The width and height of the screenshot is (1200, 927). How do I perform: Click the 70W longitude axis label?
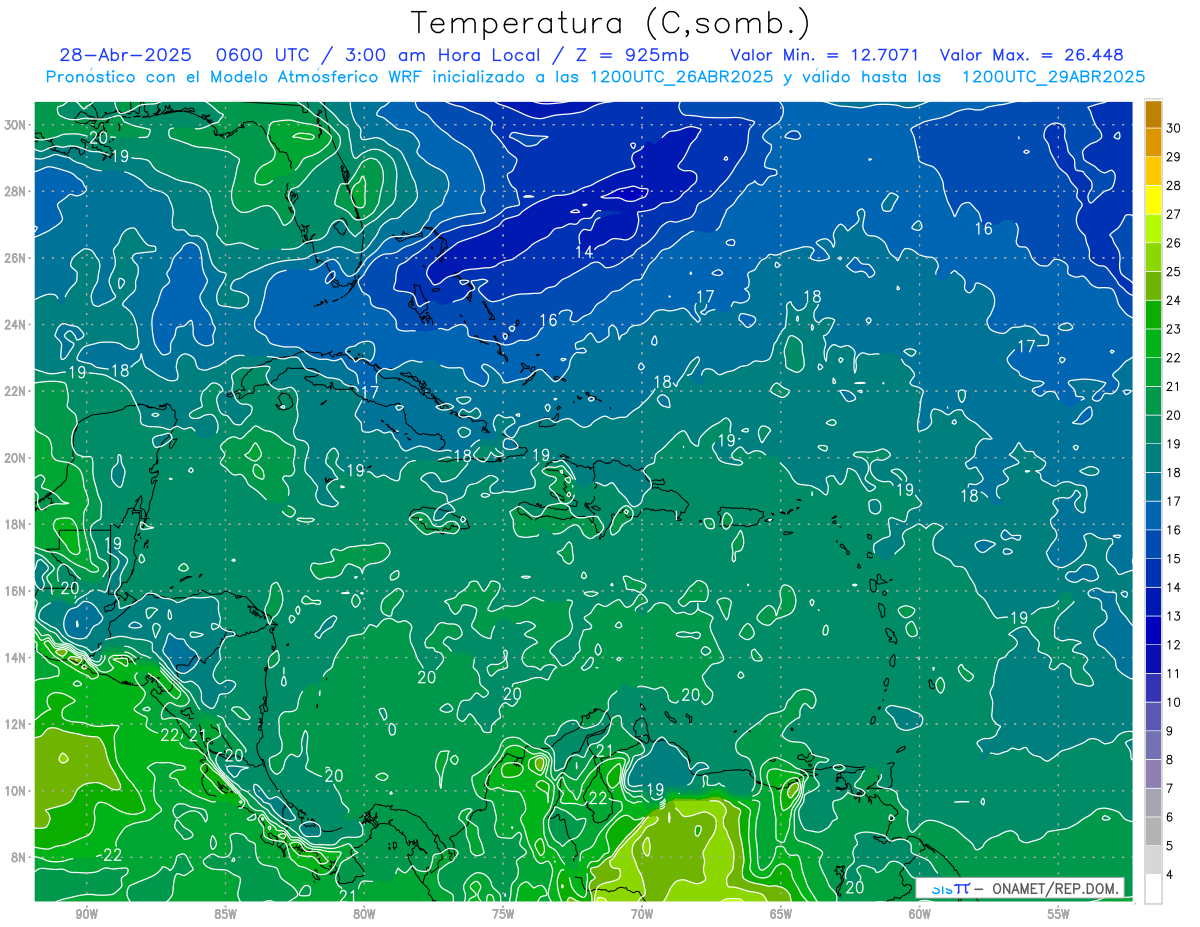(x=642, y=914)
